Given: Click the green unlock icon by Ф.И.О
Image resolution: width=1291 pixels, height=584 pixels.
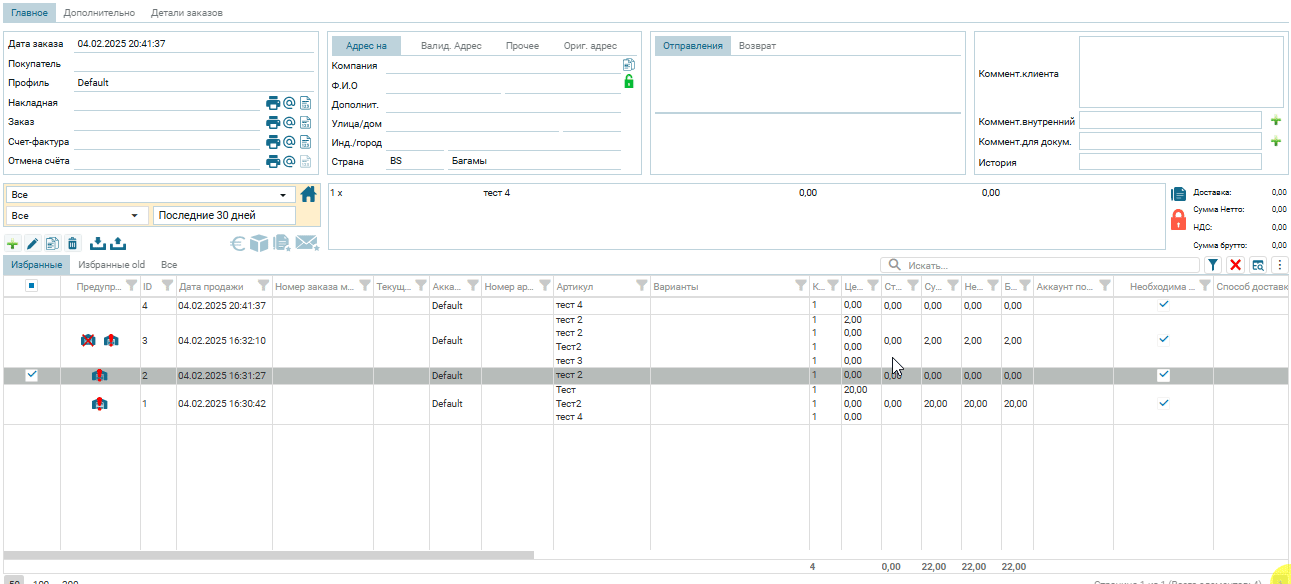Looking at the screenshot, I should point(629,82).
